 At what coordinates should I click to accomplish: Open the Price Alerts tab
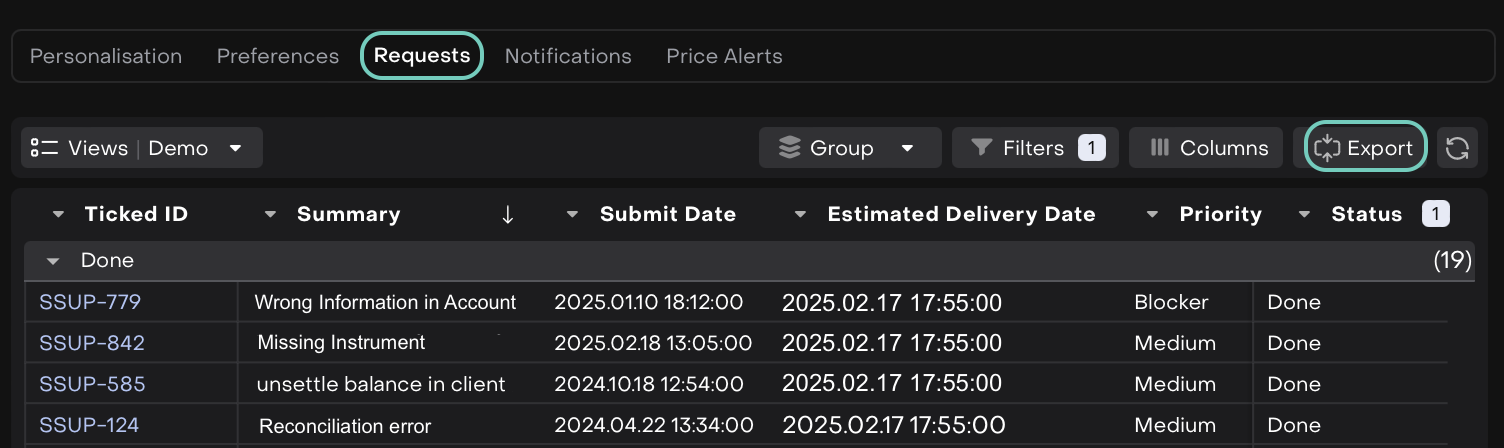point(724,56)
